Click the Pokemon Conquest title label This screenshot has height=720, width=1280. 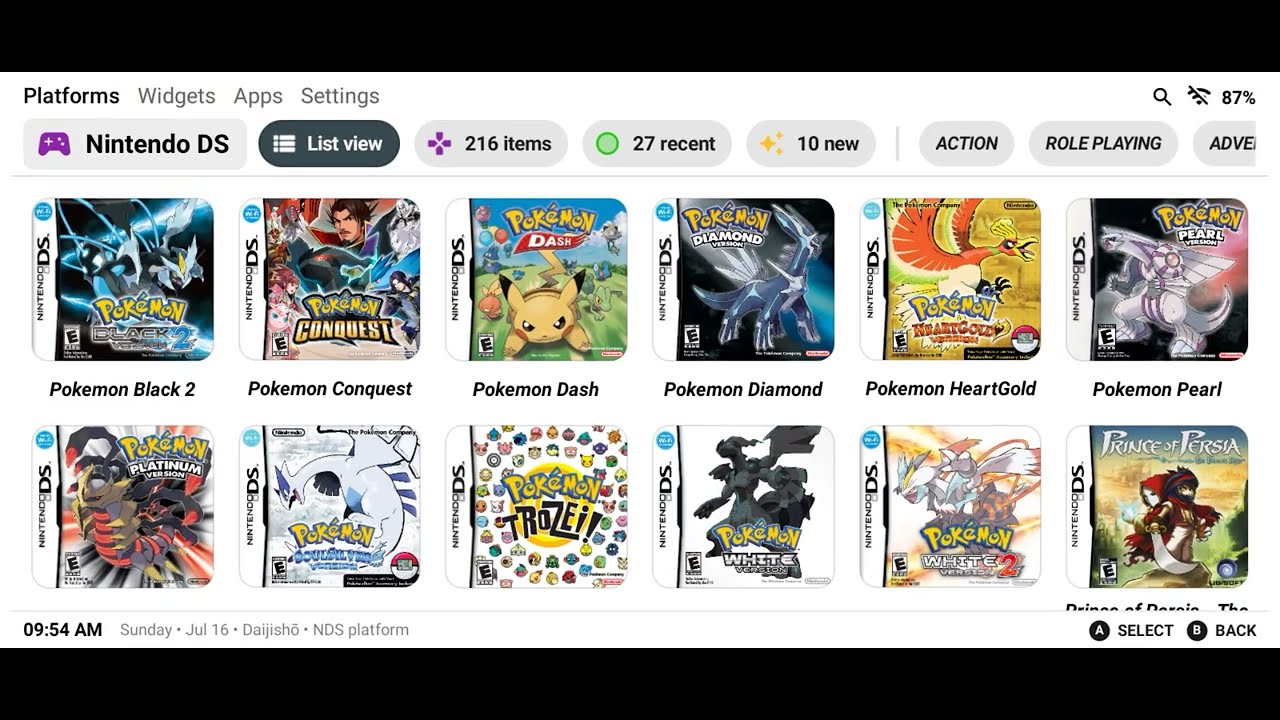(330, 389)
